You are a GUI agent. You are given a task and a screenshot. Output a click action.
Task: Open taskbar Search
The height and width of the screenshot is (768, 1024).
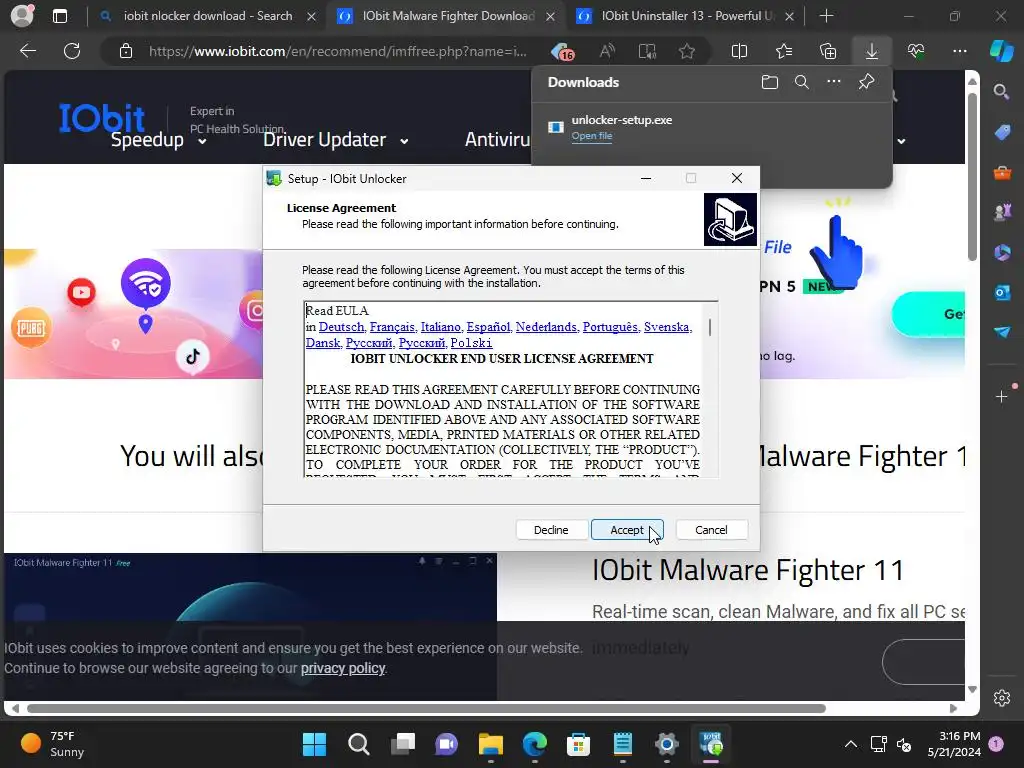tap(359, 744)
